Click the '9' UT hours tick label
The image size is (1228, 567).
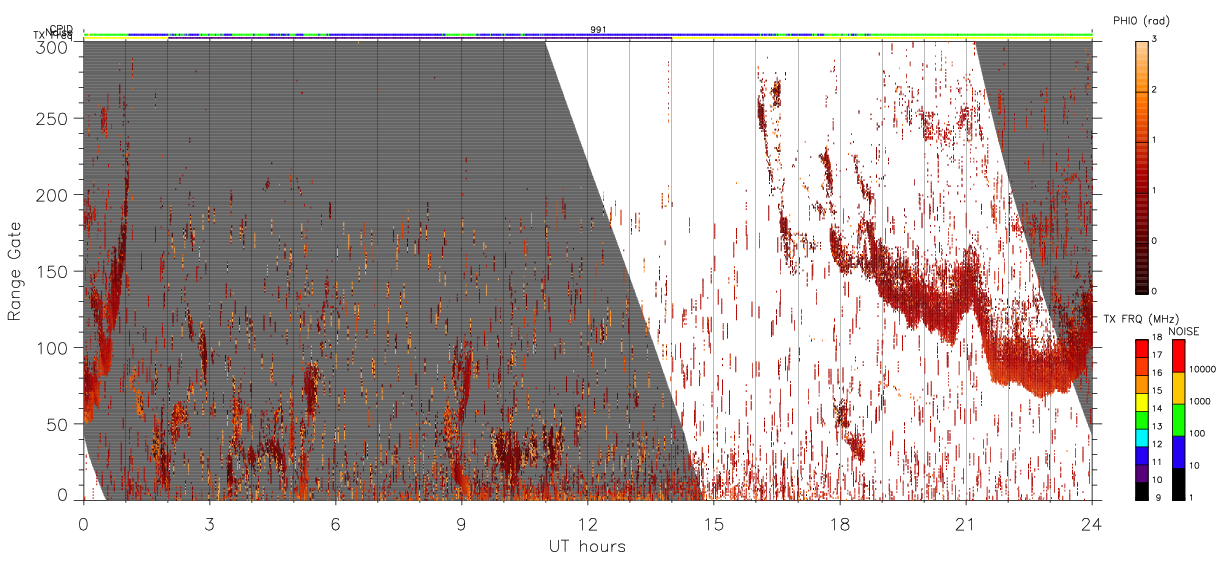coord(462,523)
